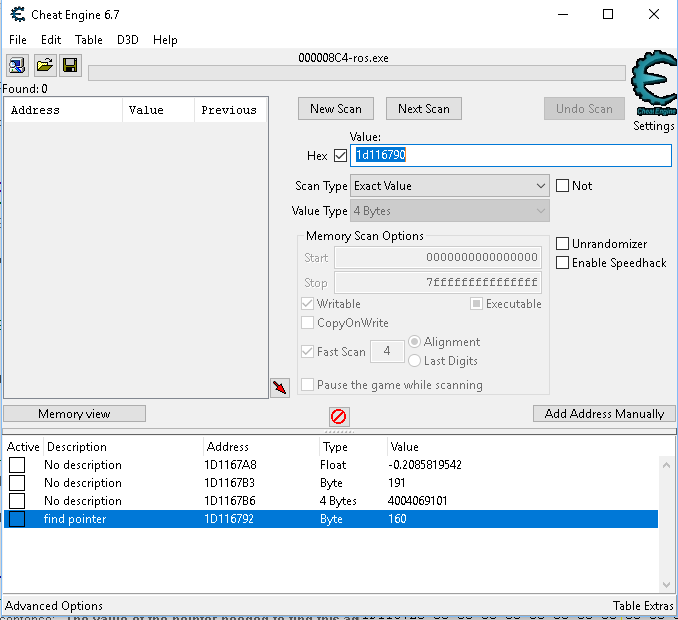The image size is (678, 620).
Task: Activate the 1D1167B6 4 Bytes entry checkbox
Action: pyautogui.click(x=17, y=501)
